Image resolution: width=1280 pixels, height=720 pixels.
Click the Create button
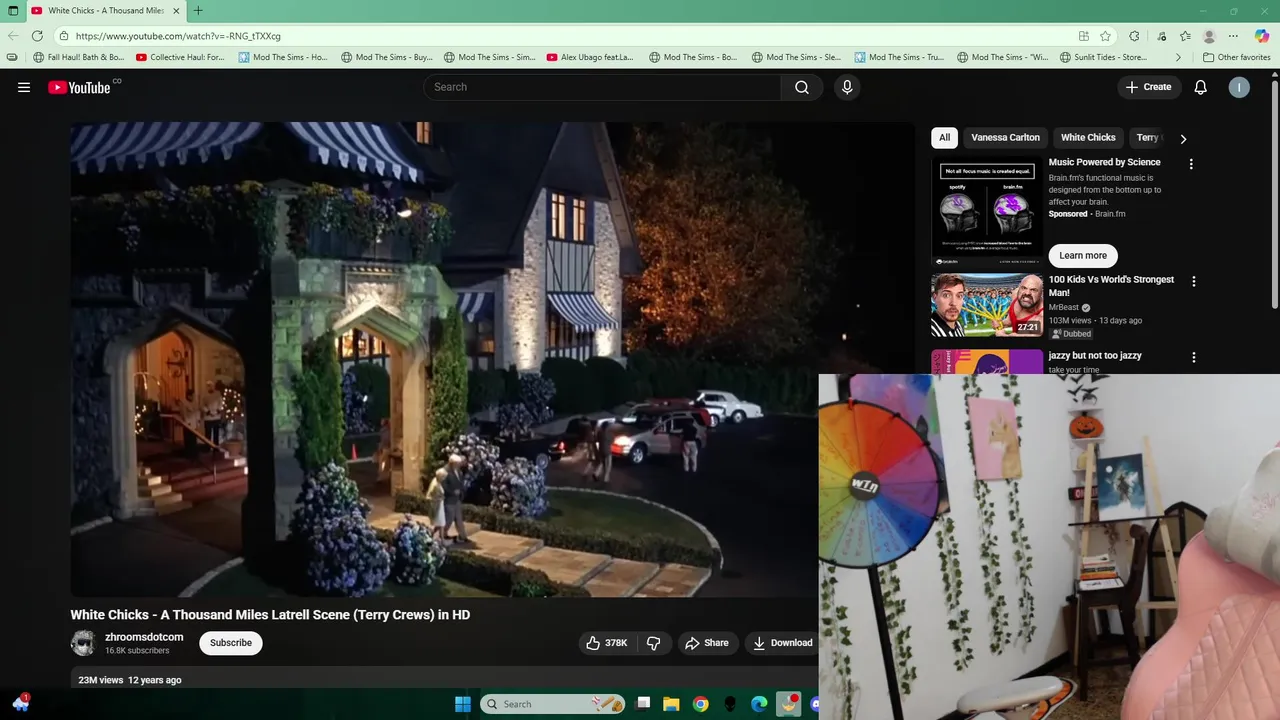point(1148,87)
